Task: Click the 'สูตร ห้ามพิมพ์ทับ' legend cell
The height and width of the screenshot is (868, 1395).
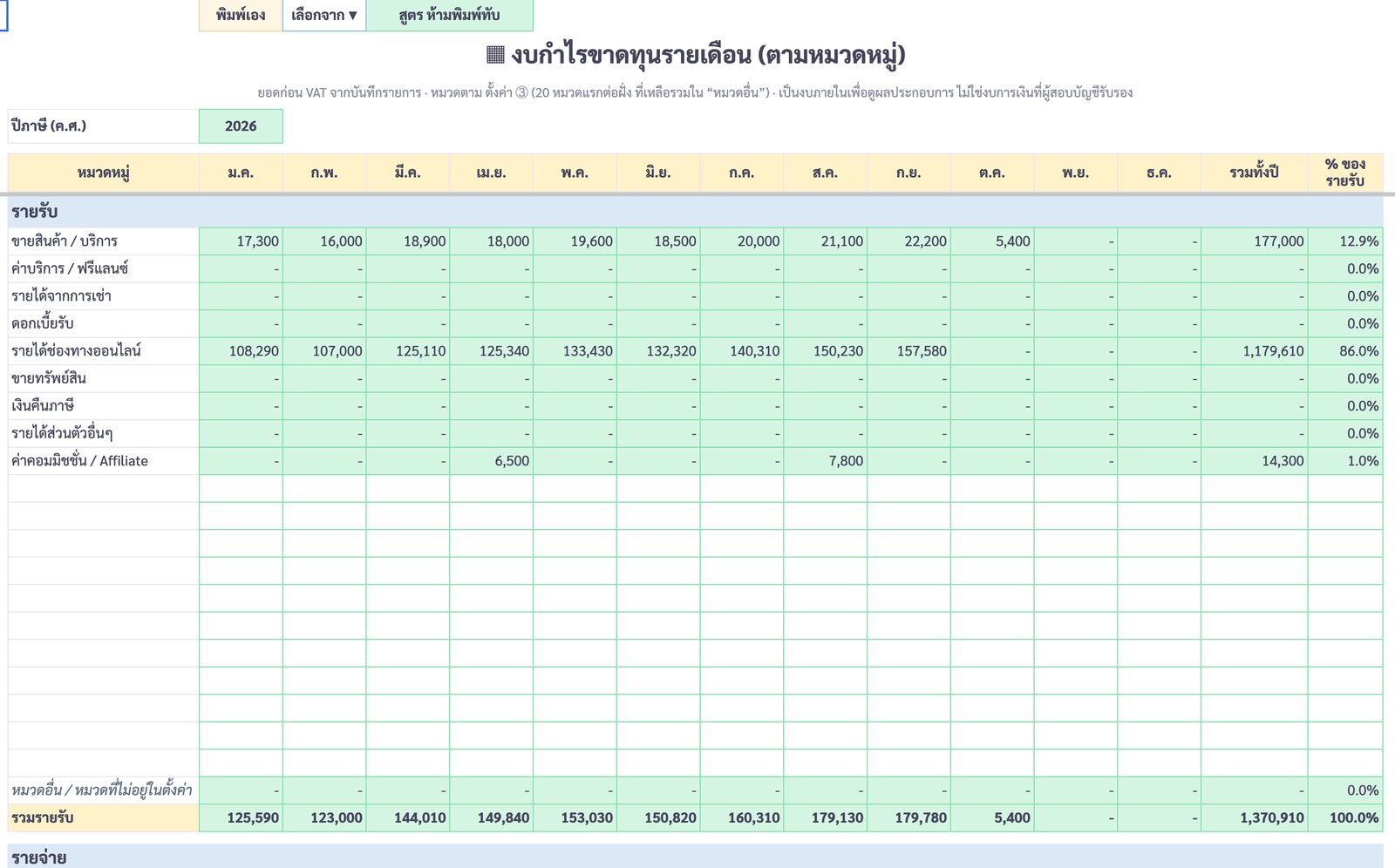Action: 449,15
